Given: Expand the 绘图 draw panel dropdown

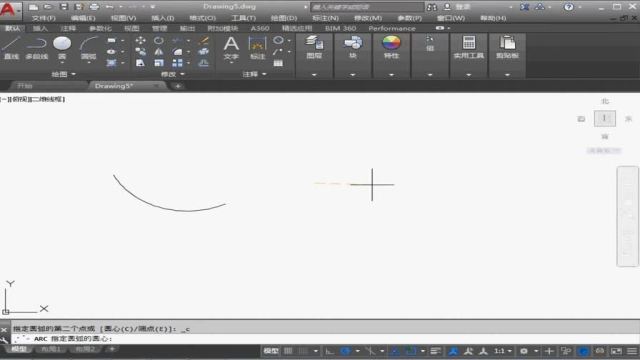Looking at the screenshot, I should click(64, 74).
